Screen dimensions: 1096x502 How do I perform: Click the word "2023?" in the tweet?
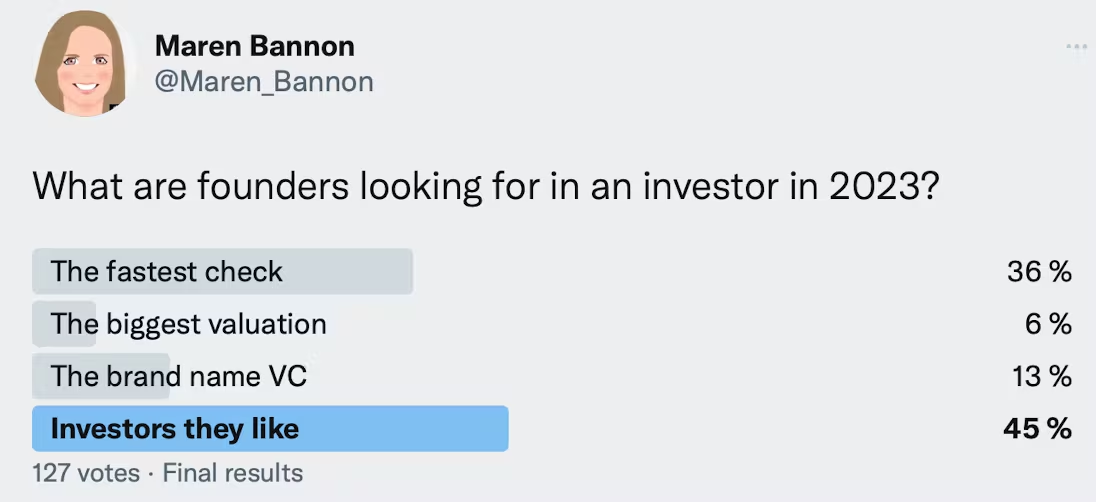(x=881, y=186)
